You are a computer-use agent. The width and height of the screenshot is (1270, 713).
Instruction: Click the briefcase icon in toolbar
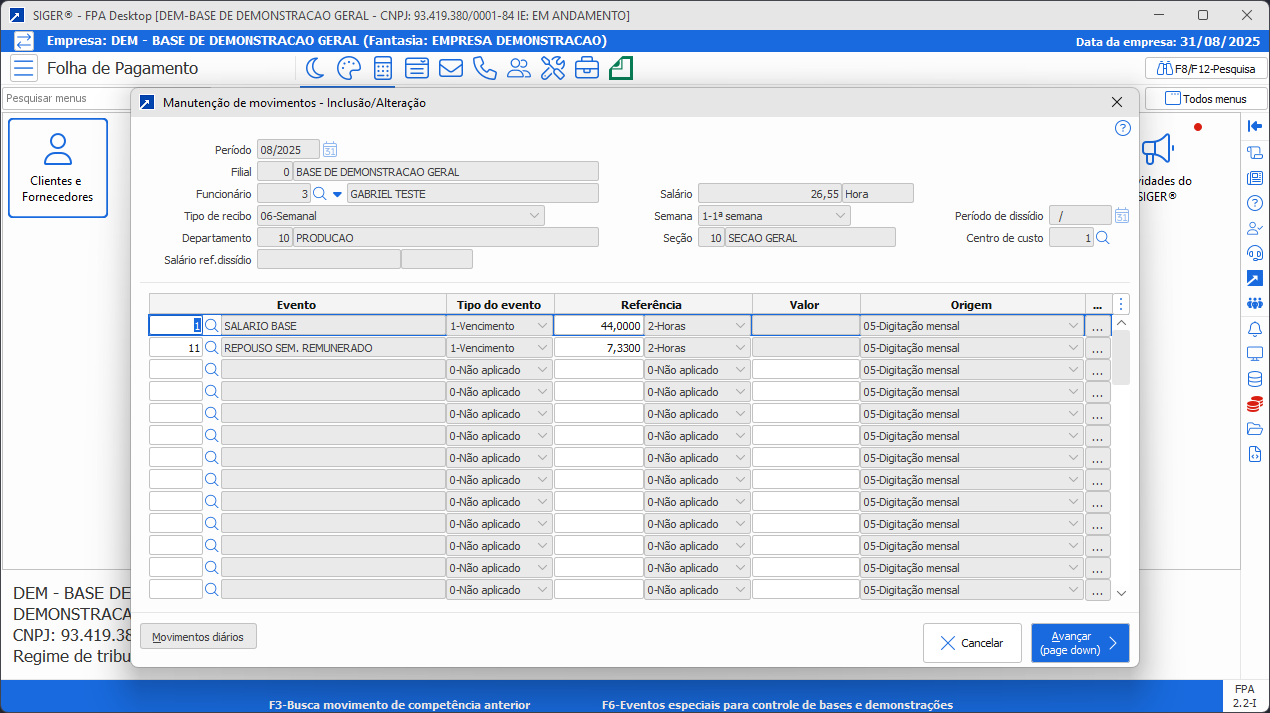[x=586, y=68]
